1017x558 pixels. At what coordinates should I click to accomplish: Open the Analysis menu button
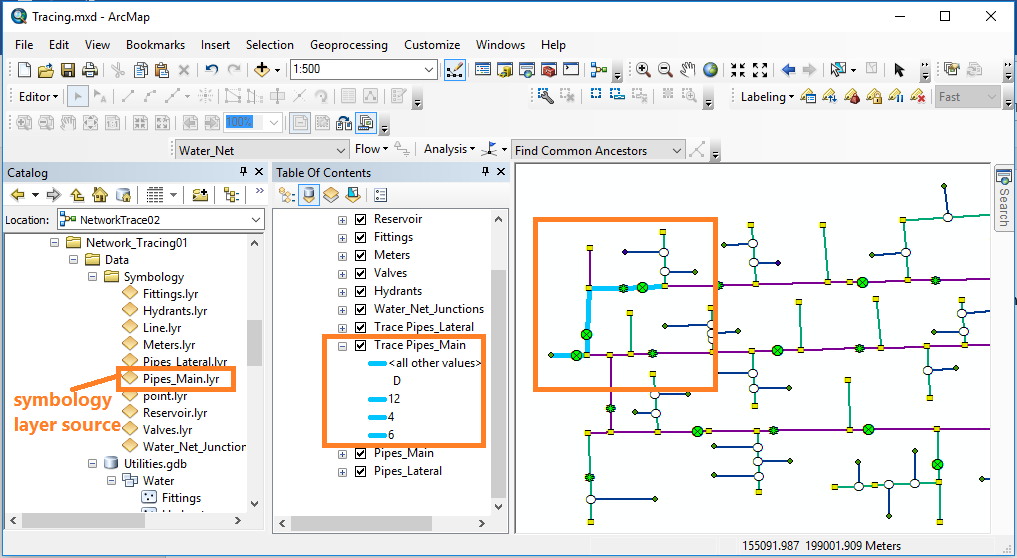(449, 149)
